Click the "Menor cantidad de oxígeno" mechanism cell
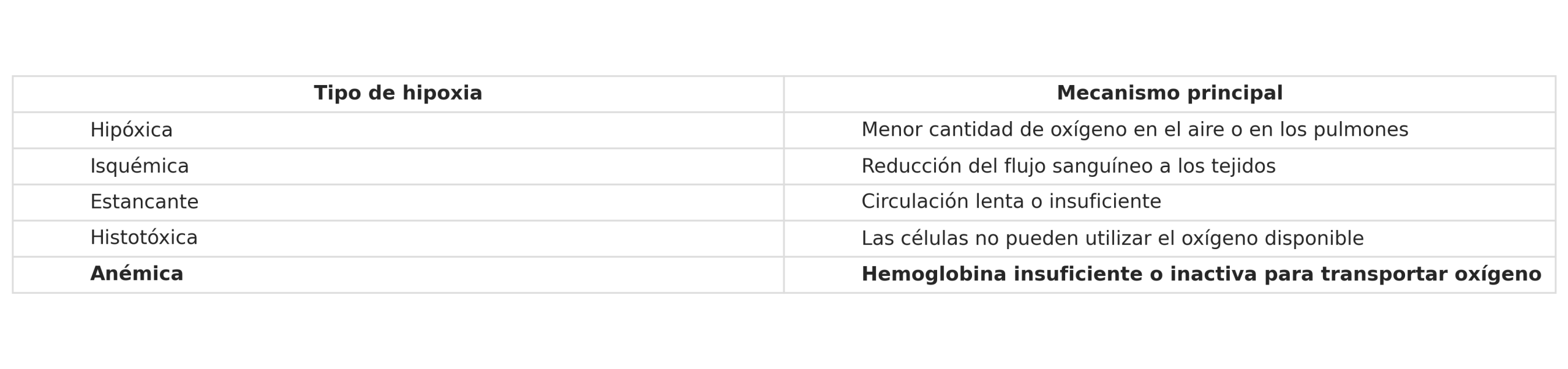This screenshot has width=1568, height=369. tap(1134, 130)
